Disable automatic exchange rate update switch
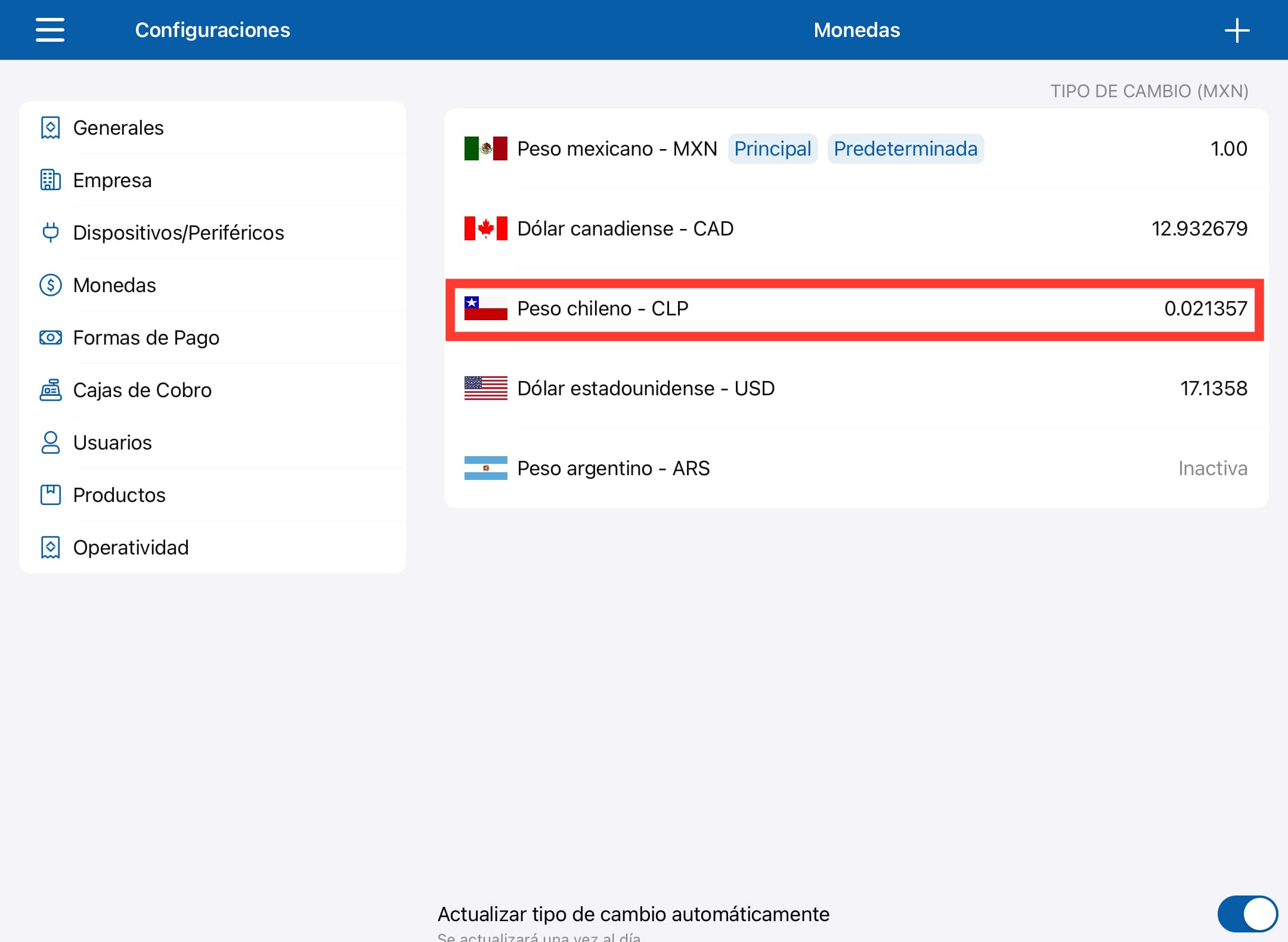The width and height of the screenshot is (1288, 942). [x=1247, y=913]
